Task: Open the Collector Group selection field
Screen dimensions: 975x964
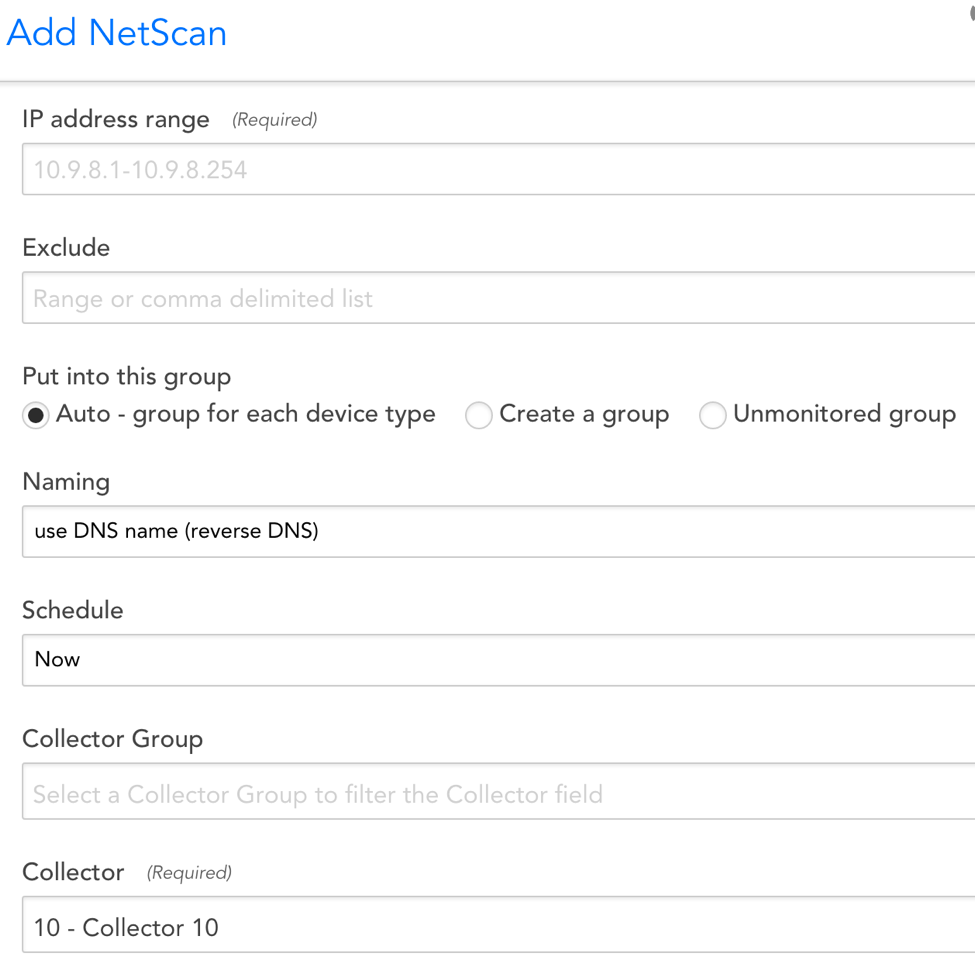Action: pos(499,792)
